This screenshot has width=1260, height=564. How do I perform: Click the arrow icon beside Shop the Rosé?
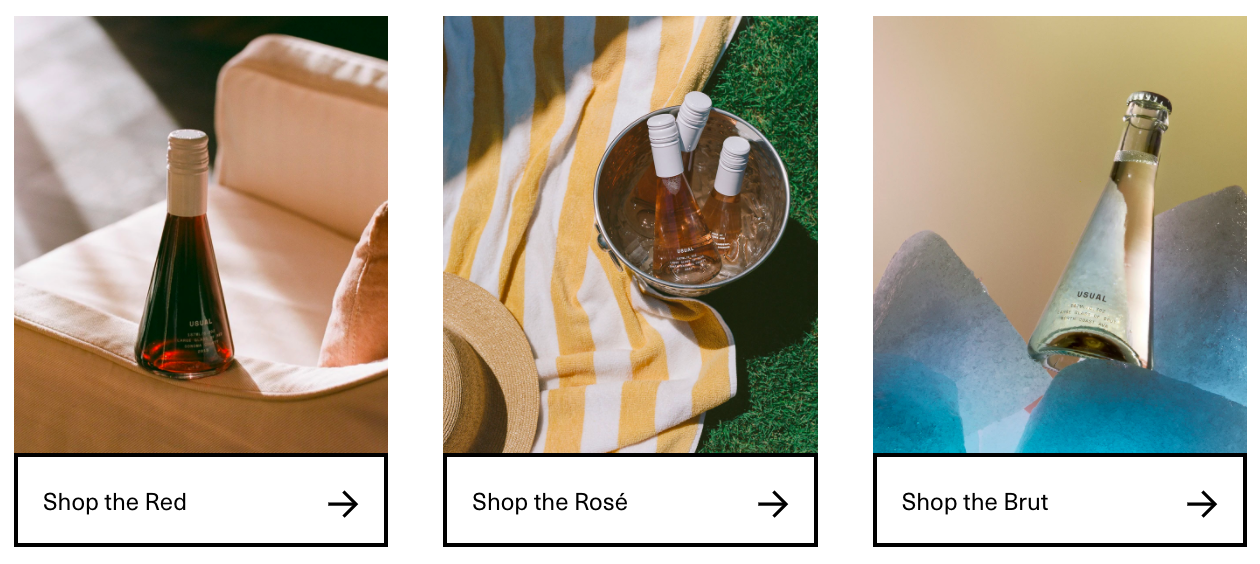773,503
